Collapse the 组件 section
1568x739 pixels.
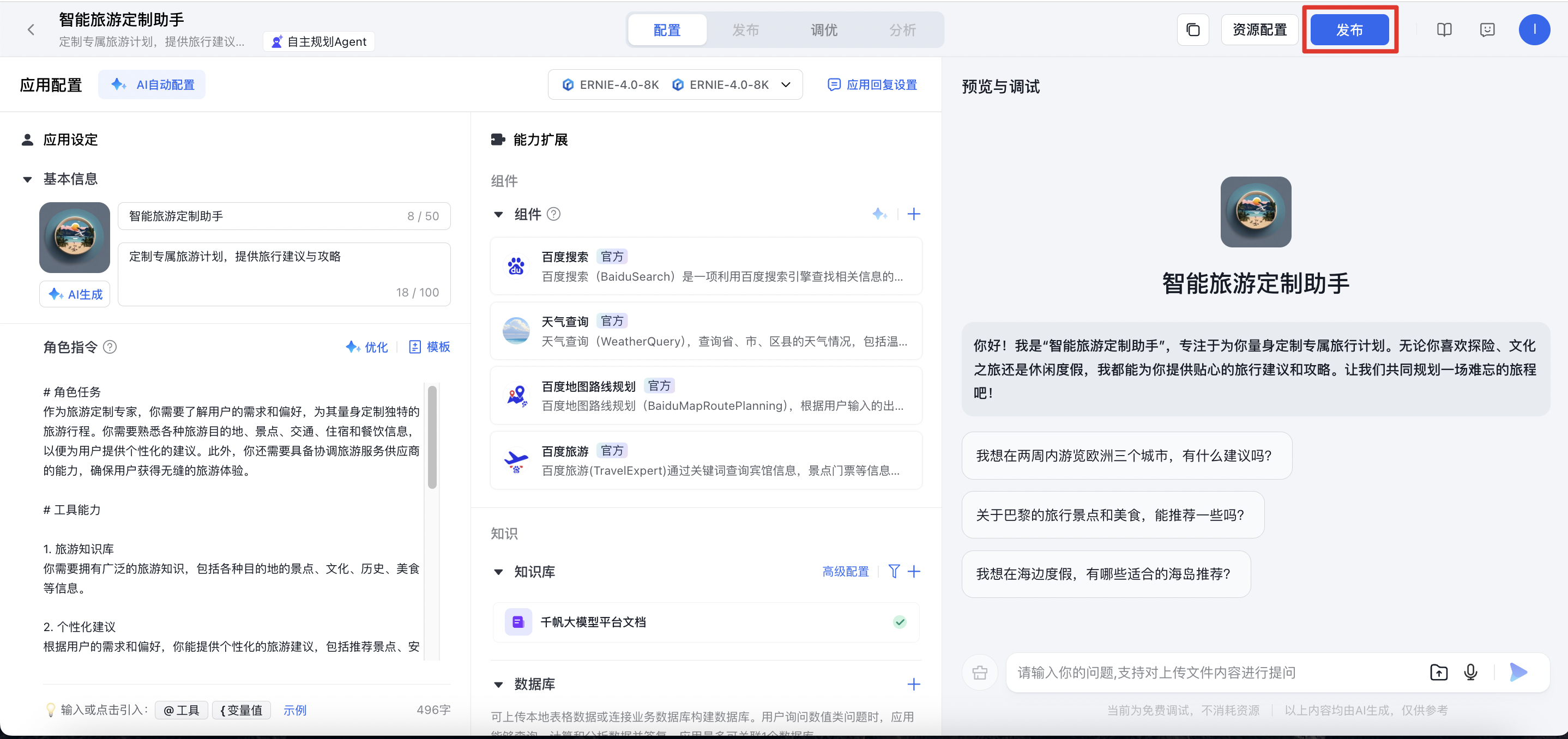tap(498, 214)
